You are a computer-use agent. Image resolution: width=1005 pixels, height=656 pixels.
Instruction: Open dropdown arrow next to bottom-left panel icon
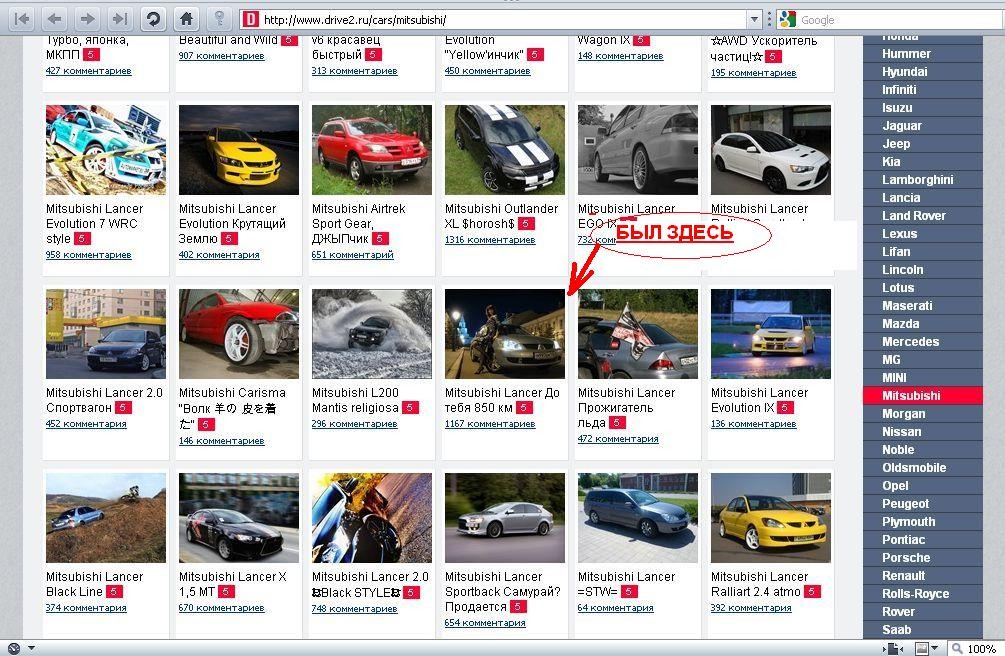(31, 648)
